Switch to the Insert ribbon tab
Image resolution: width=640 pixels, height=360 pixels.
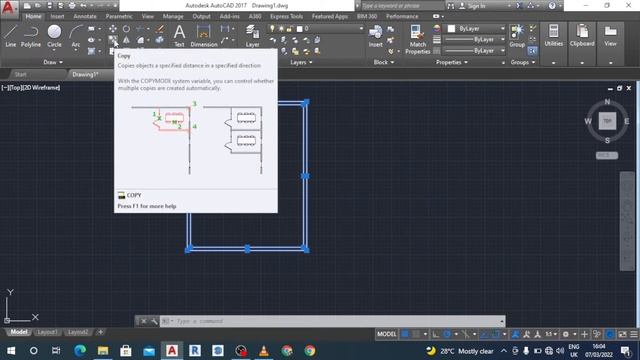click(57, 16)
